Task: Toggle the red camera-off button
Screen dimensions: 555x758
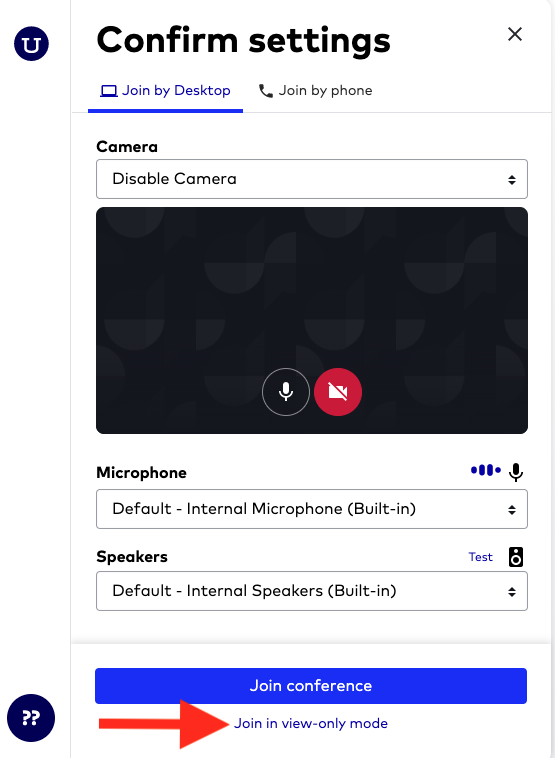Action: click(x=338, y=392)
